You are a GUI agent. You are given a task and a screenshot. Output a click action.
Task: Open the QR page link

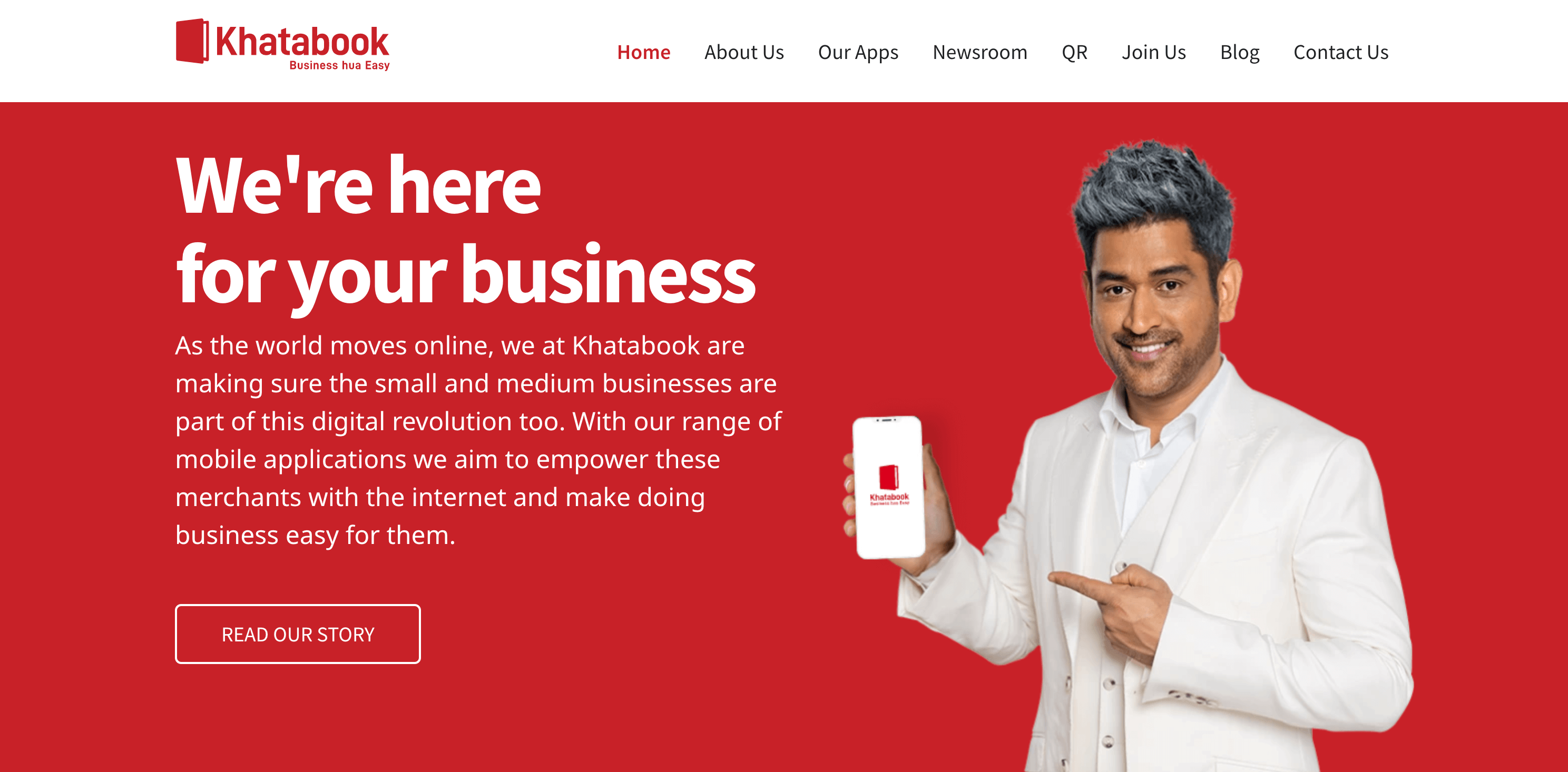[x=1074, y=52]
